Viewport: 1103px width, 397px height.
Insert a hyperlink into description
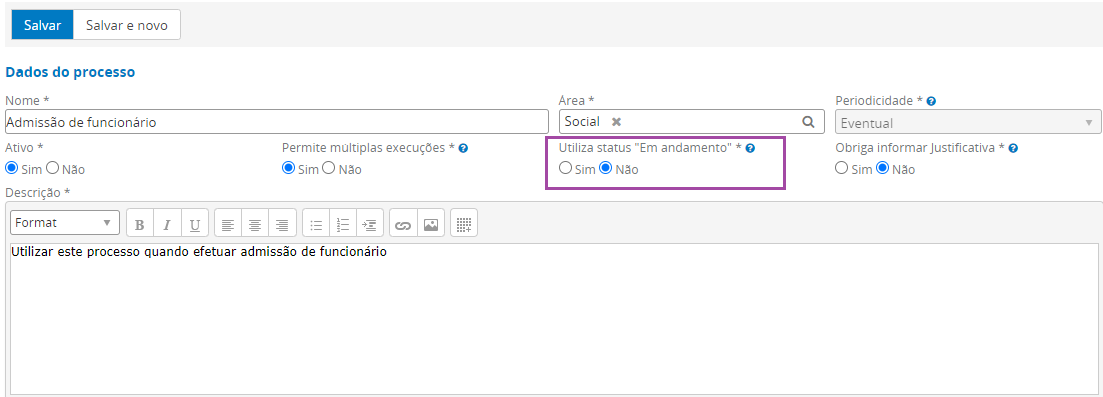click(403, 225)
